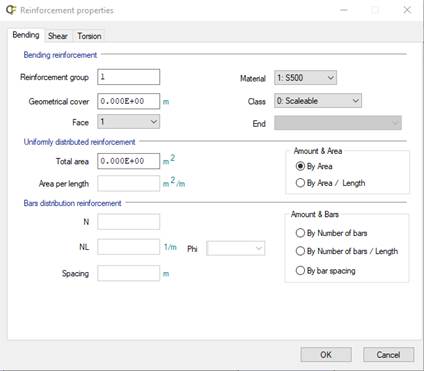This screenshot has height=371, width=424.
Task: Open the Phi dropdown
Action: (236, 248)
